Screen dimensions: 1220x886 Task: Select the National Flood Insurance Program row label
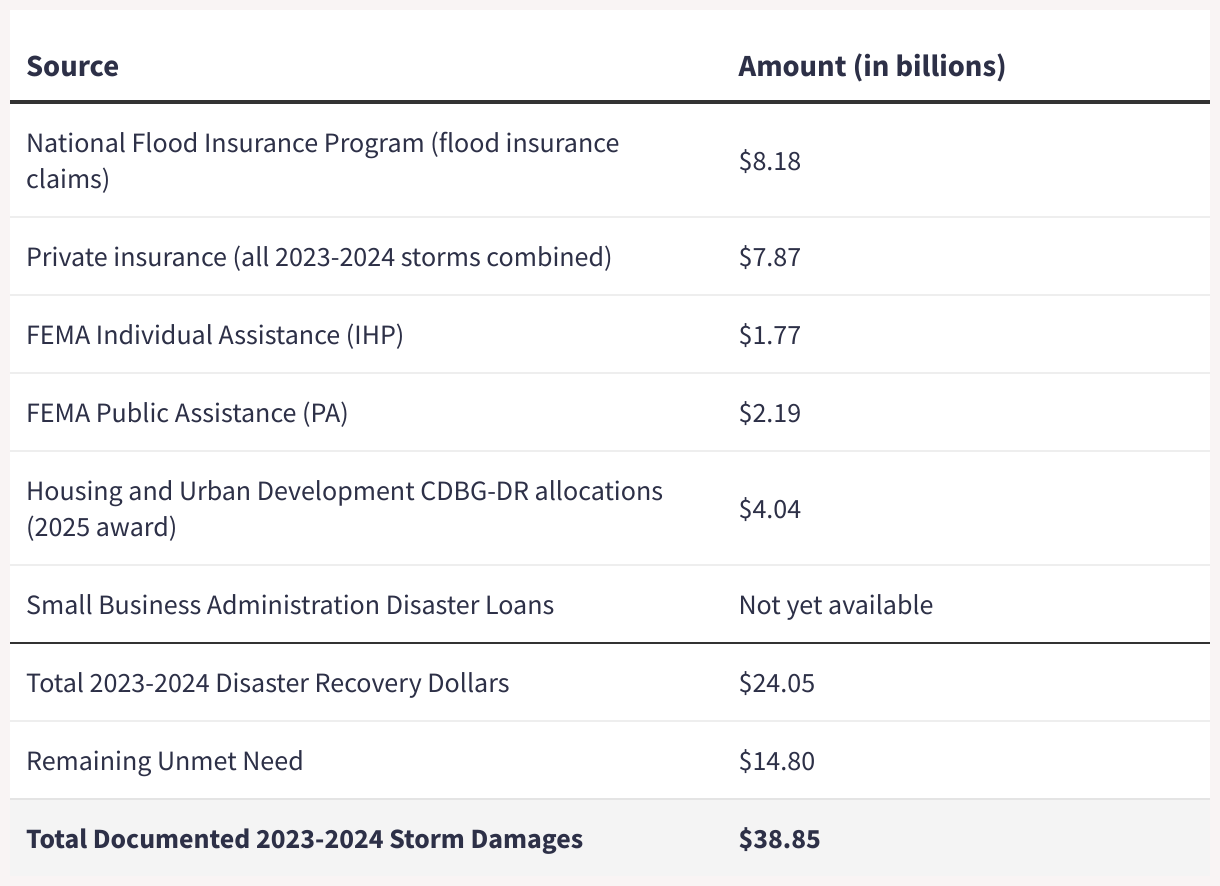(x=322, y=161)
